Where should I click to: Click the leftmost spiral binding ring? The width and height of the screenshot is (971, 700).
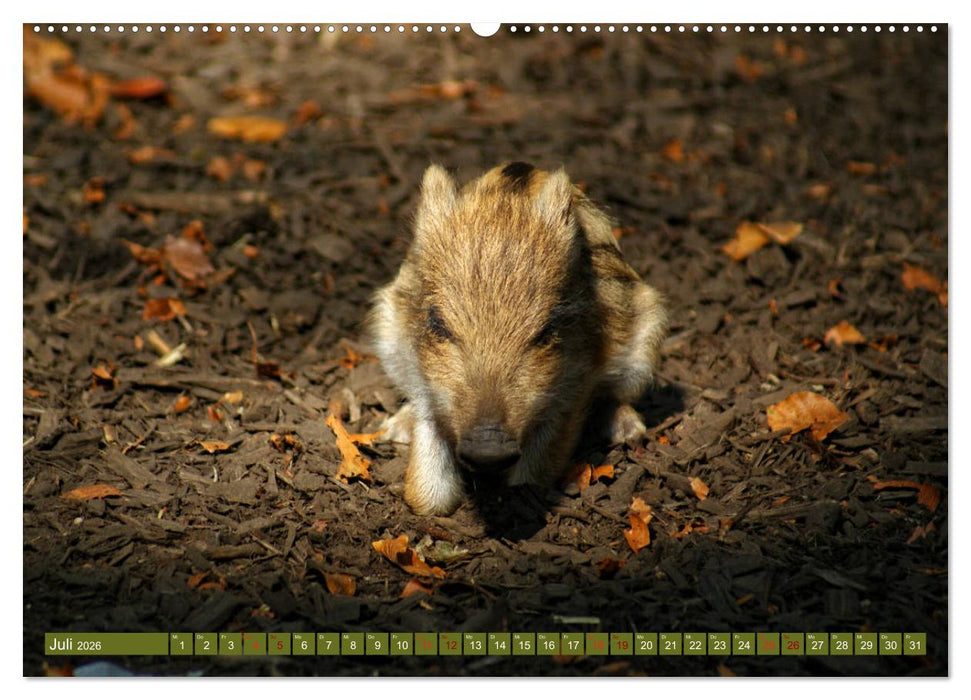pos(35,30)
